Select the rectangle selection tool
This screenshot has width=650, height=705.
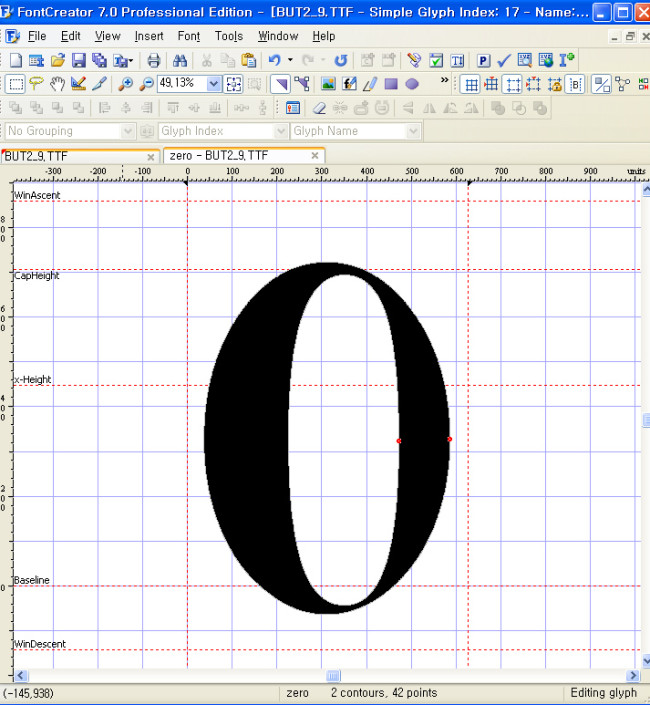coord(15,84)
